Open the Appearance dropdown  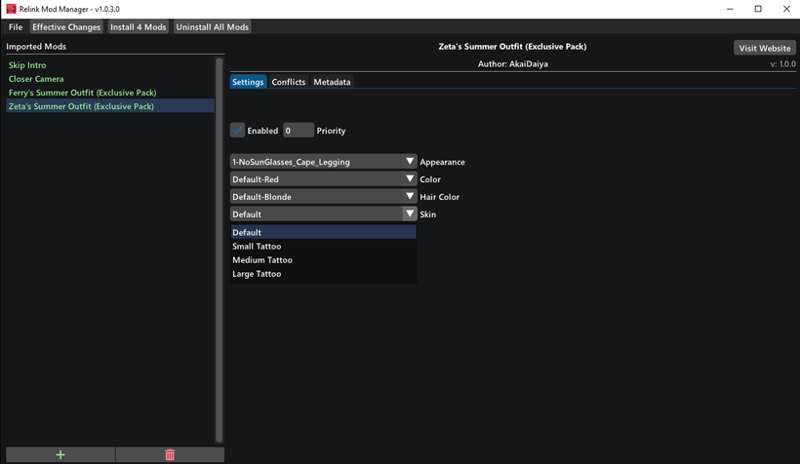[x=323, y=162]
